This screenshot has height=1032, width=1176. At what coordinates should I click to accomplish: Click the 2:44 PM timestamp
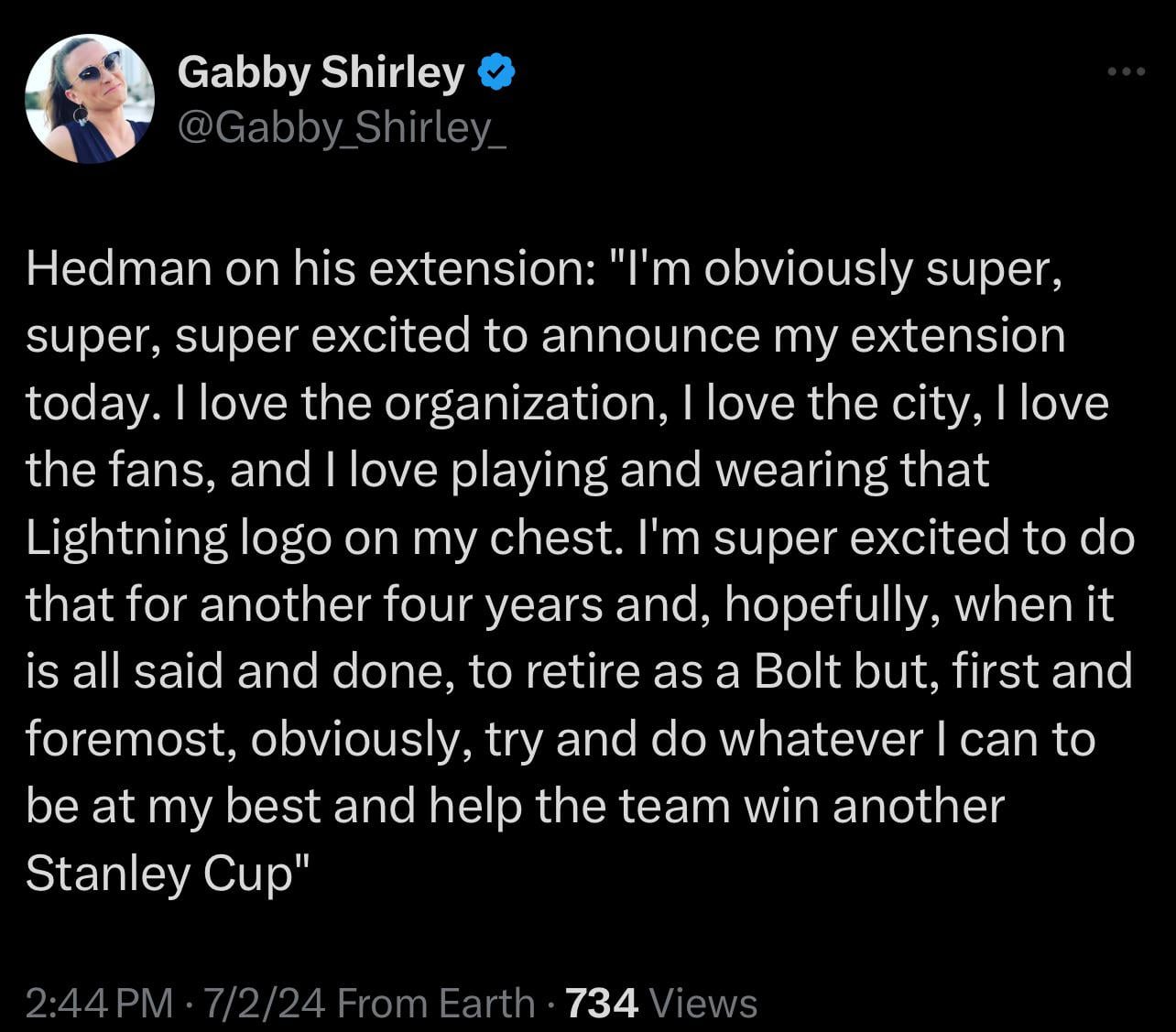99,1003
